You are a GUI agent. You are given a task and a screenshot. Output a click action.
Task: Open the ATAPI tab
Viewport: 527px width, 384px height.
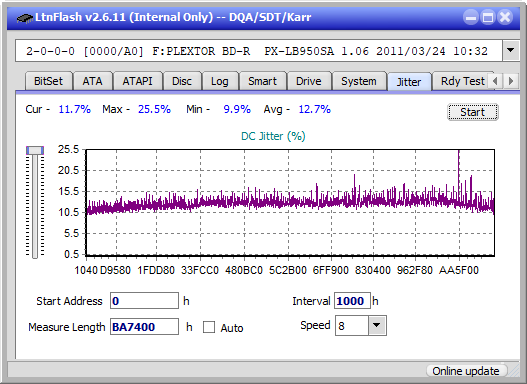[x=137, y=81]
